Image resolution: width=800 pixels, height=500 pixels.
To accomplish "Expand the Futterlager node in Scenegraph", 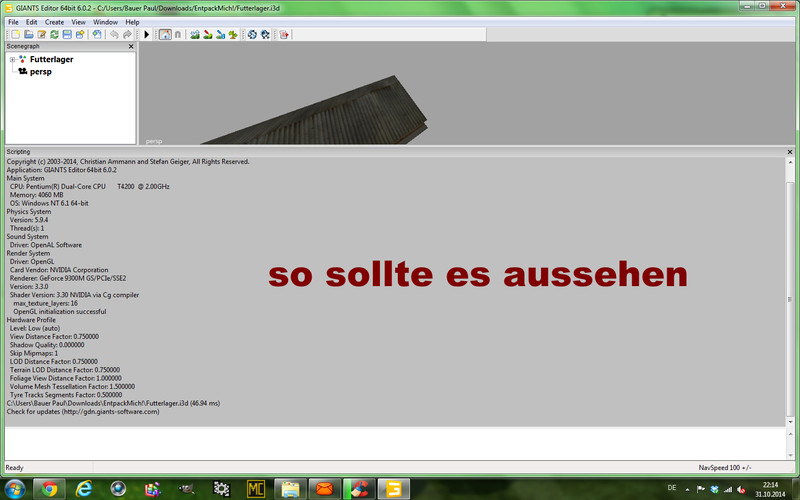I will coord(12,60).
